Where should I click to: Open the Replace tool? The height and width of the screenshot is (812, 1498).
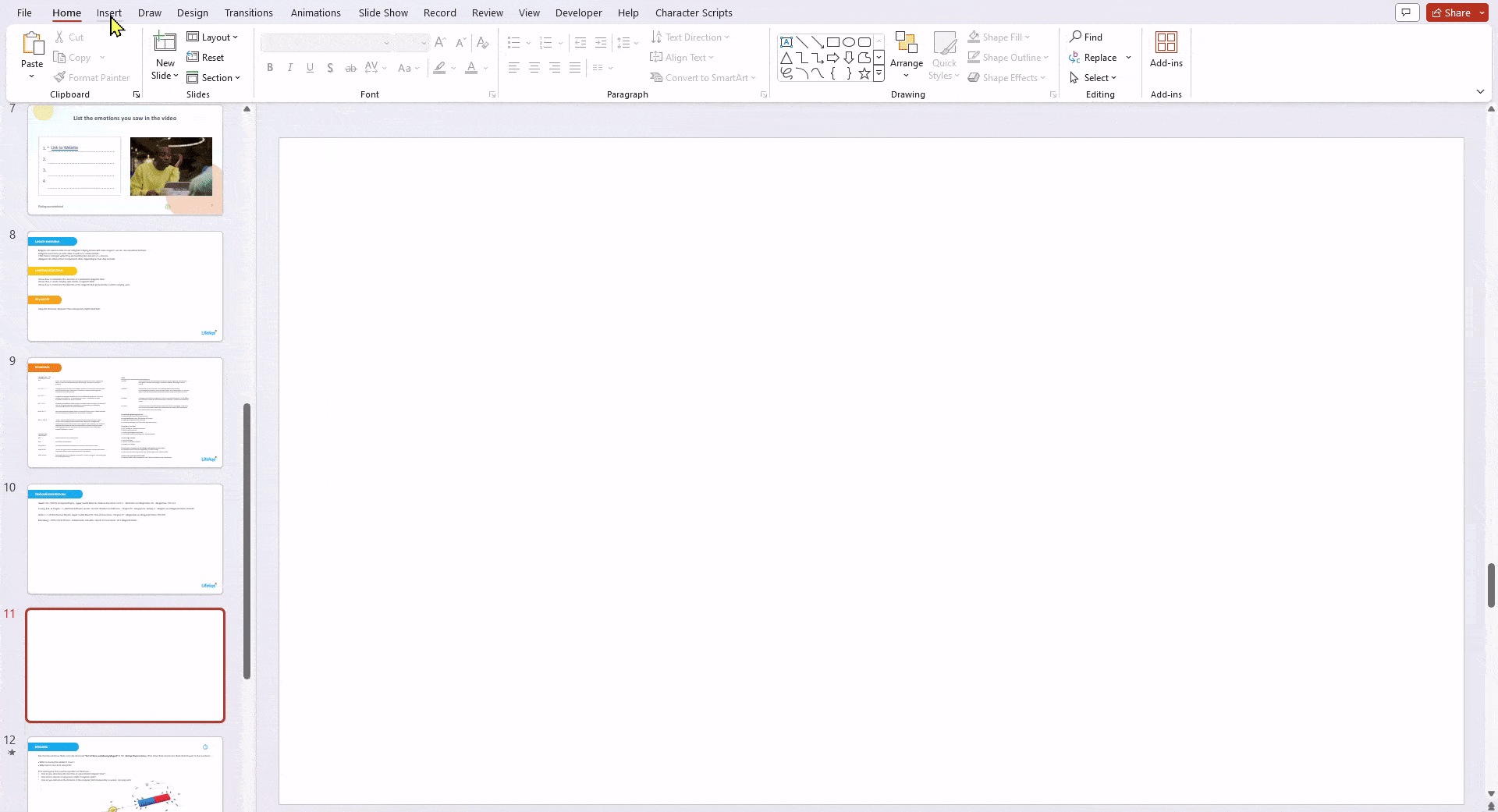point(1095,57)
